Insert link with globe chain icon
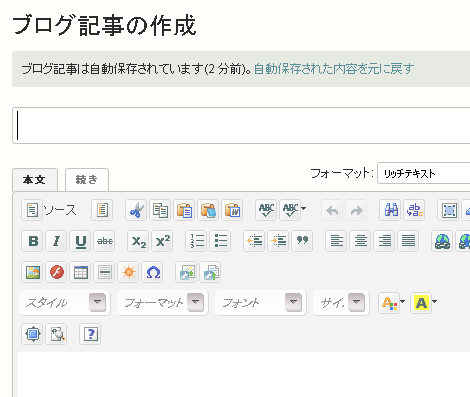 point(442,241)
